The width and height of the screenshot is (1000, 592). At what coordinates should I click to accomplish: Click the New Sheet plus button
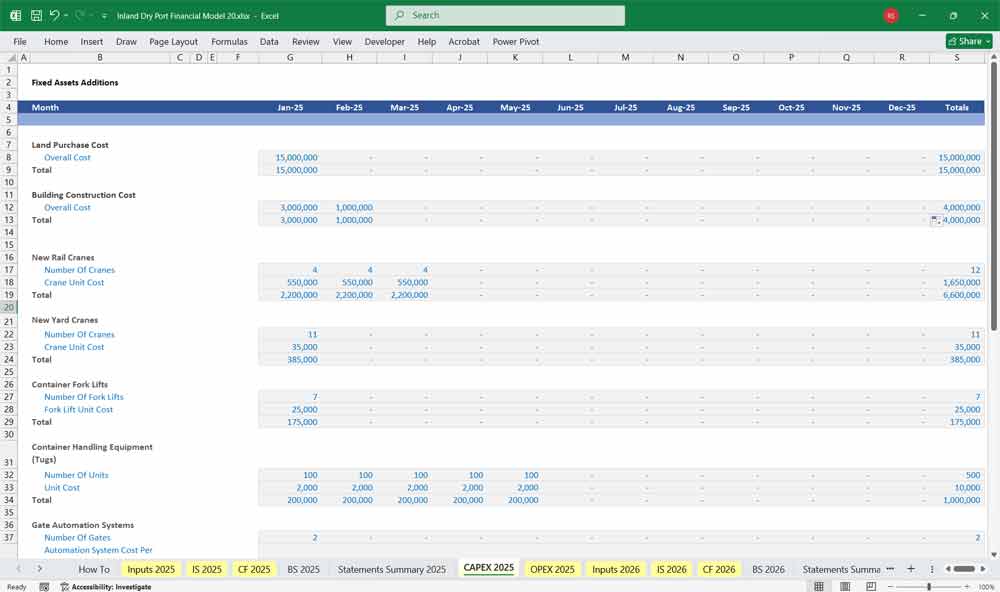point(911,568)
